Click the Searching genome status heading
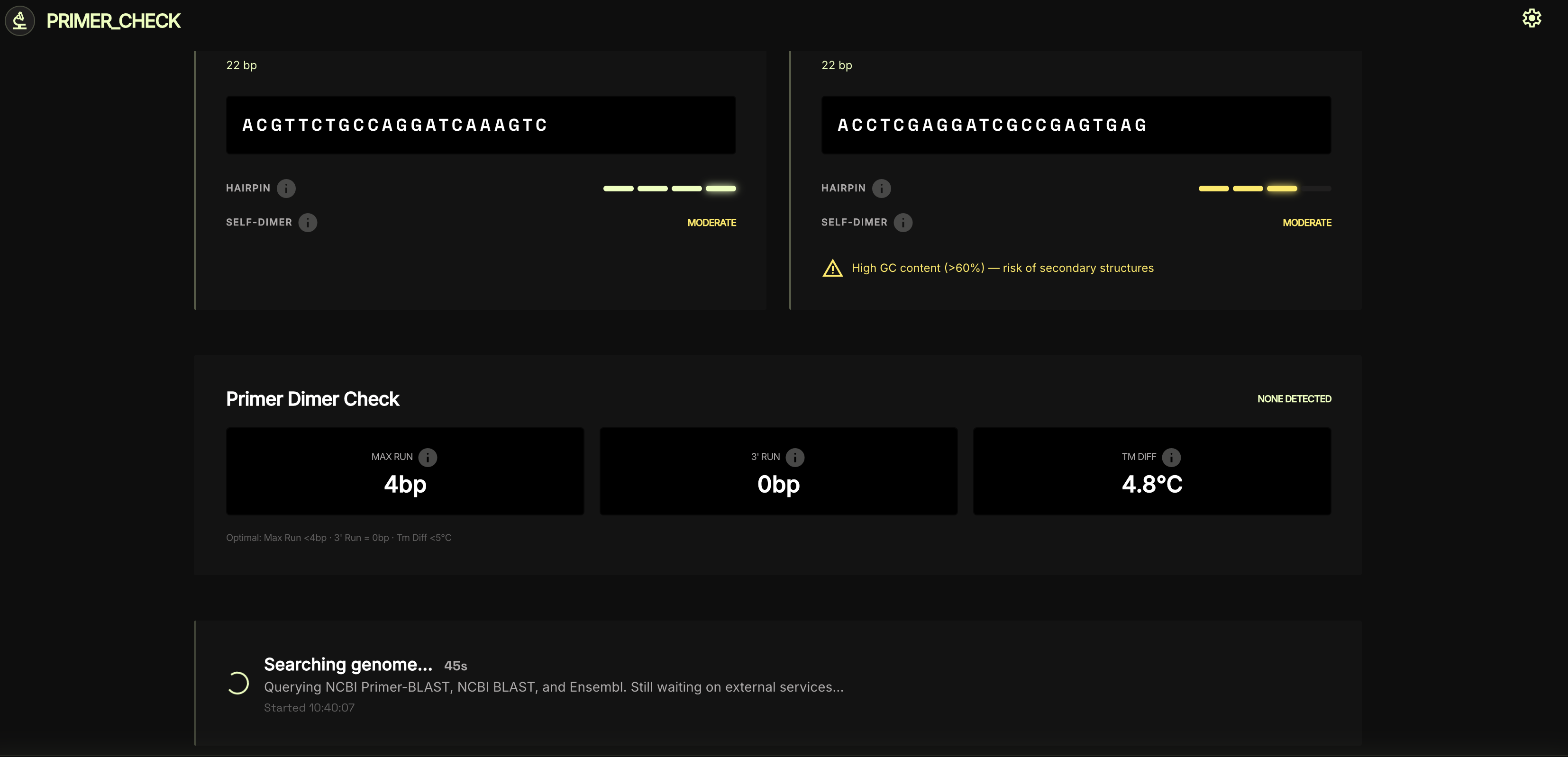Viewport: 1568px width, 757px height. point(348,665)
